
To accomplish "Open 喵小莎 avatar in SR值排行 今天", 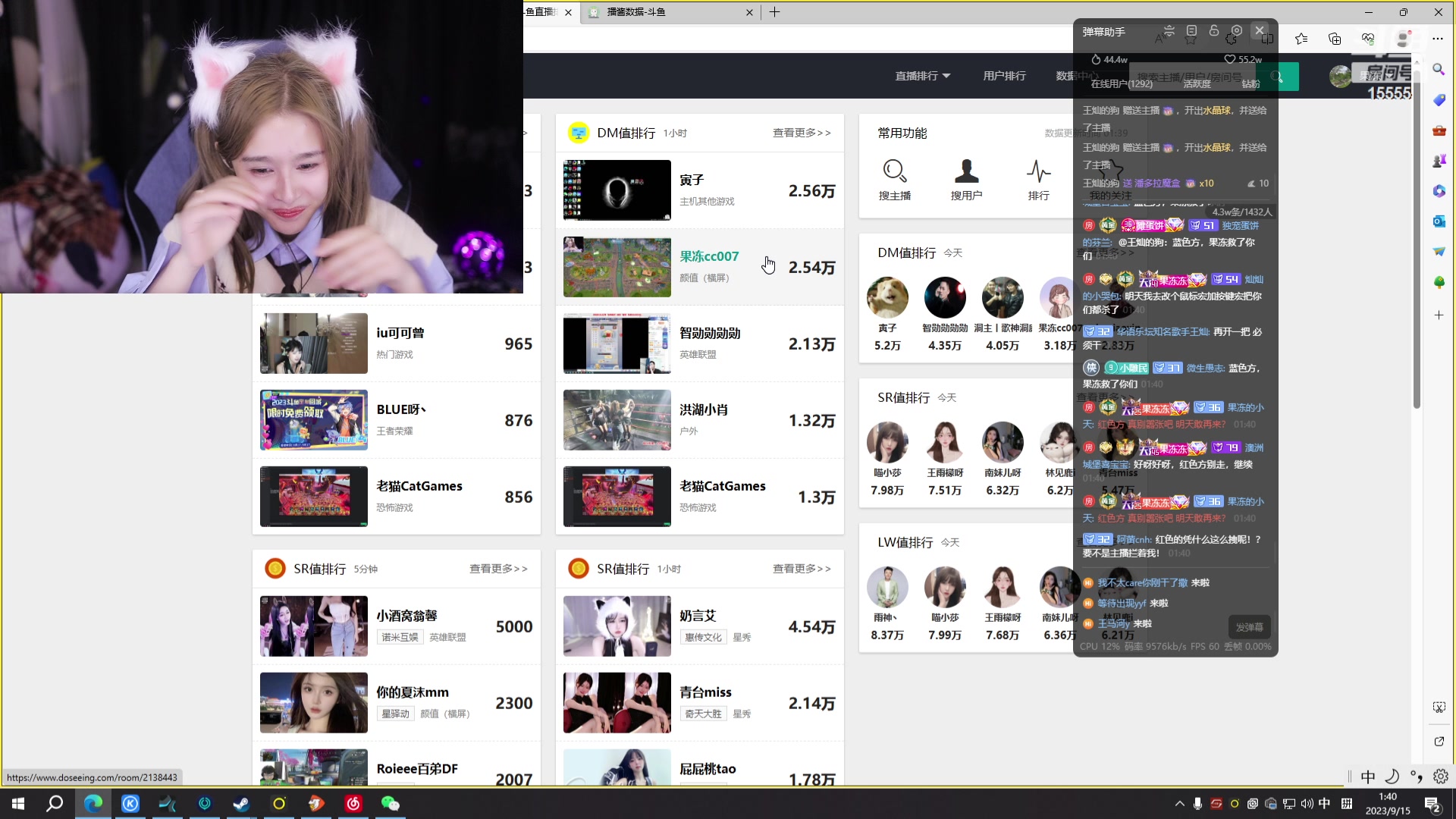I will point(887,442).
